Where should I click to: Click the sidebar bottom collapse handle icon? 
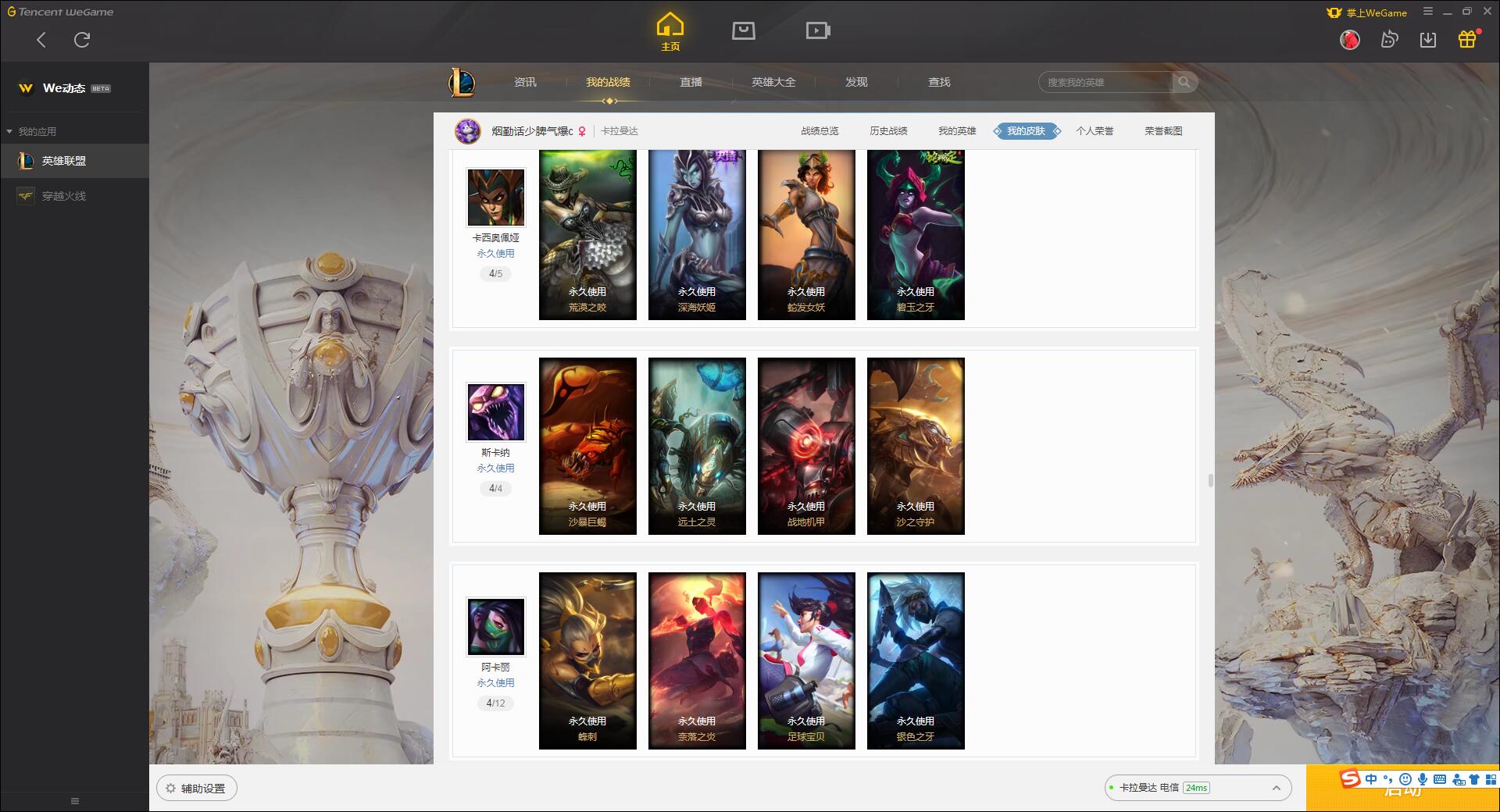coord(75,801)
